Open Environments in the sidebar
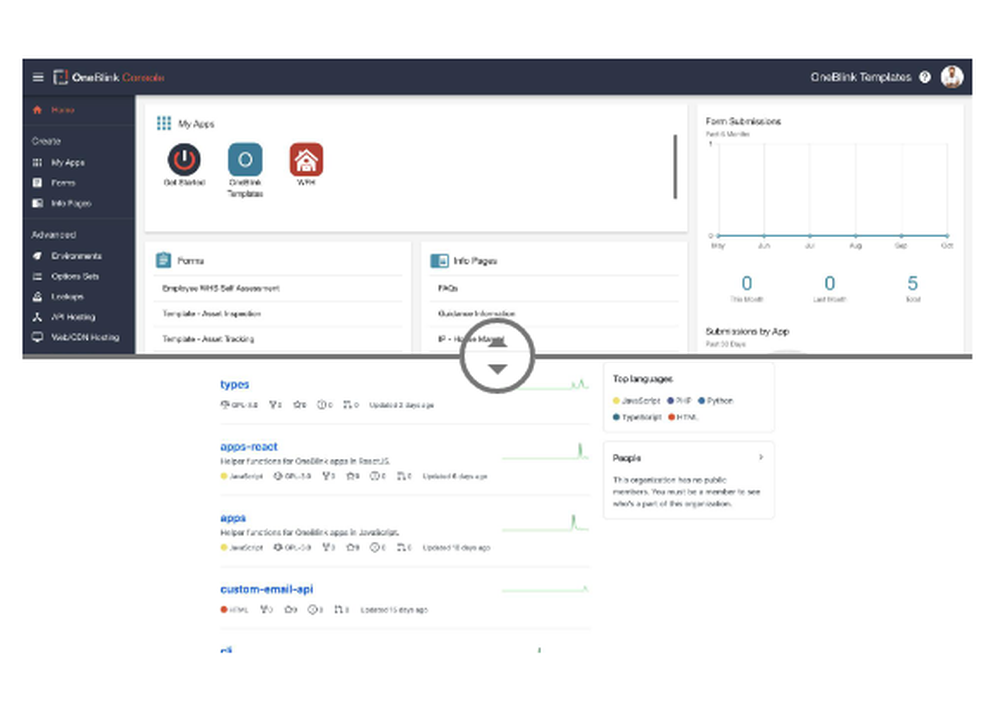 (67, 256)
